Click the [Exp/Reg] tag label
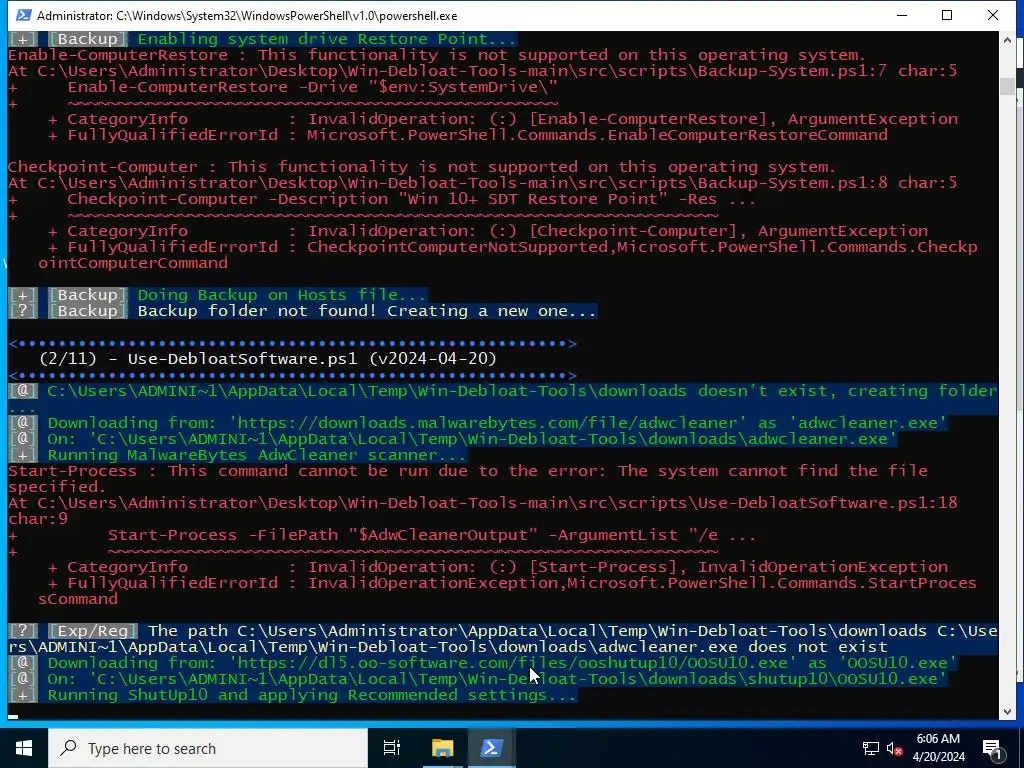 91,631
